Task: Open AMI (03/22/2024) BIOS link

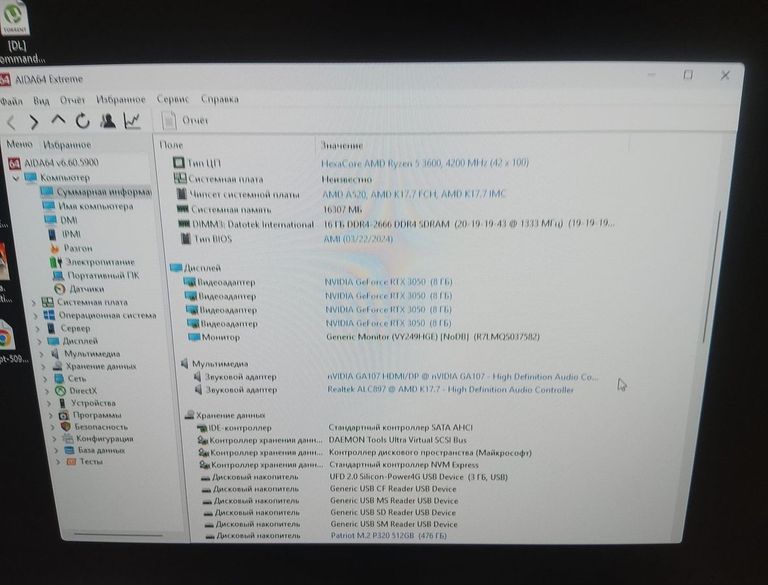Action: 358,239
